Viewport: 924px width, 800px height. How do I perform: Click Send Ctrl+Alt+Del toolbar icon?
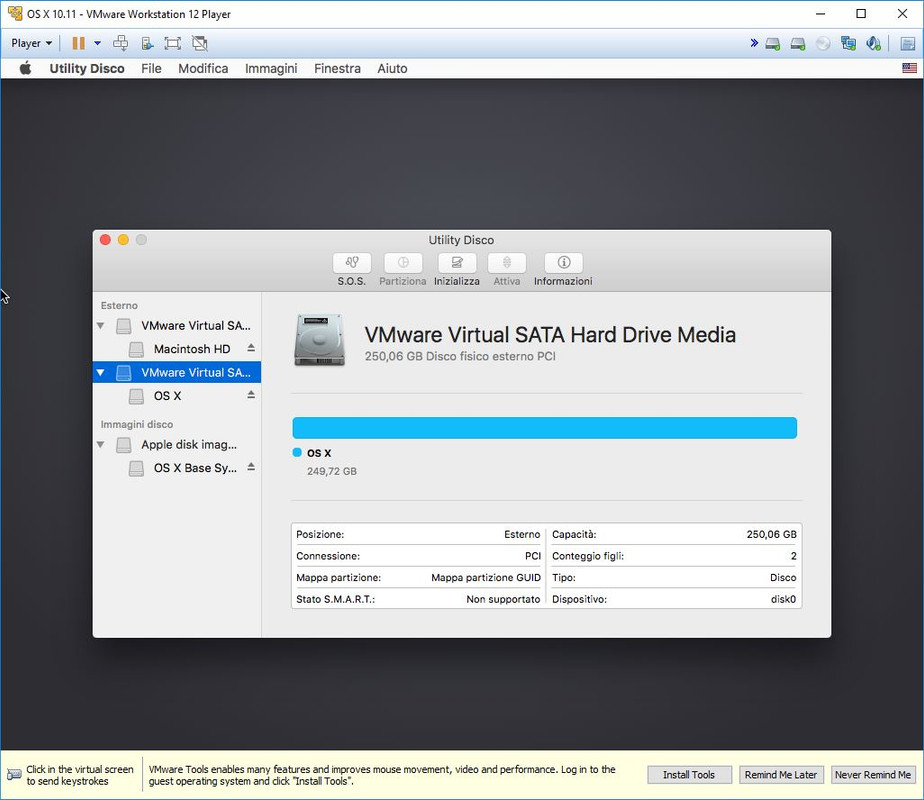coord(120,43)
